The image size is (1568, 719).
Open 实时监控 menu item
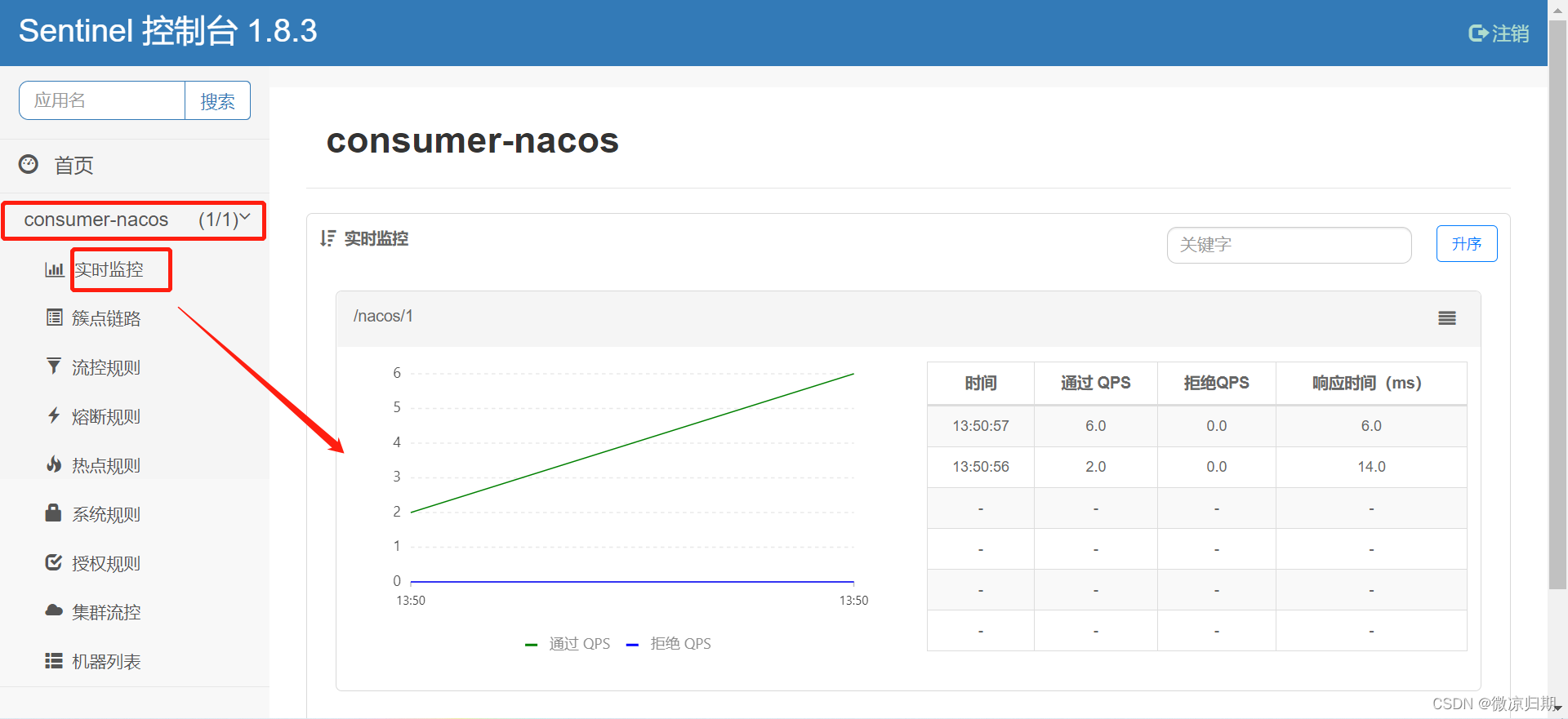pos(109,269)
